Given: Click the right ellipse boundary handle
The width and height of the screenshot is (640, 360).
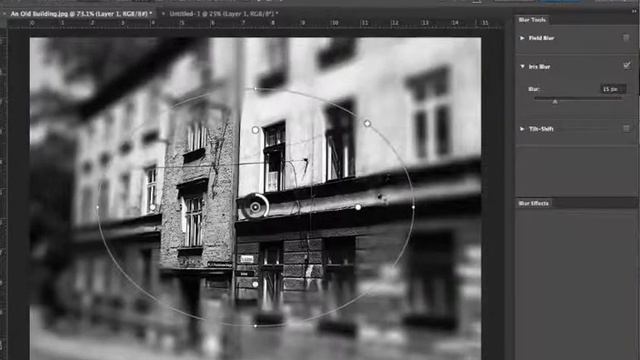Looking at the screenshot, I should [x=413, y=207].
